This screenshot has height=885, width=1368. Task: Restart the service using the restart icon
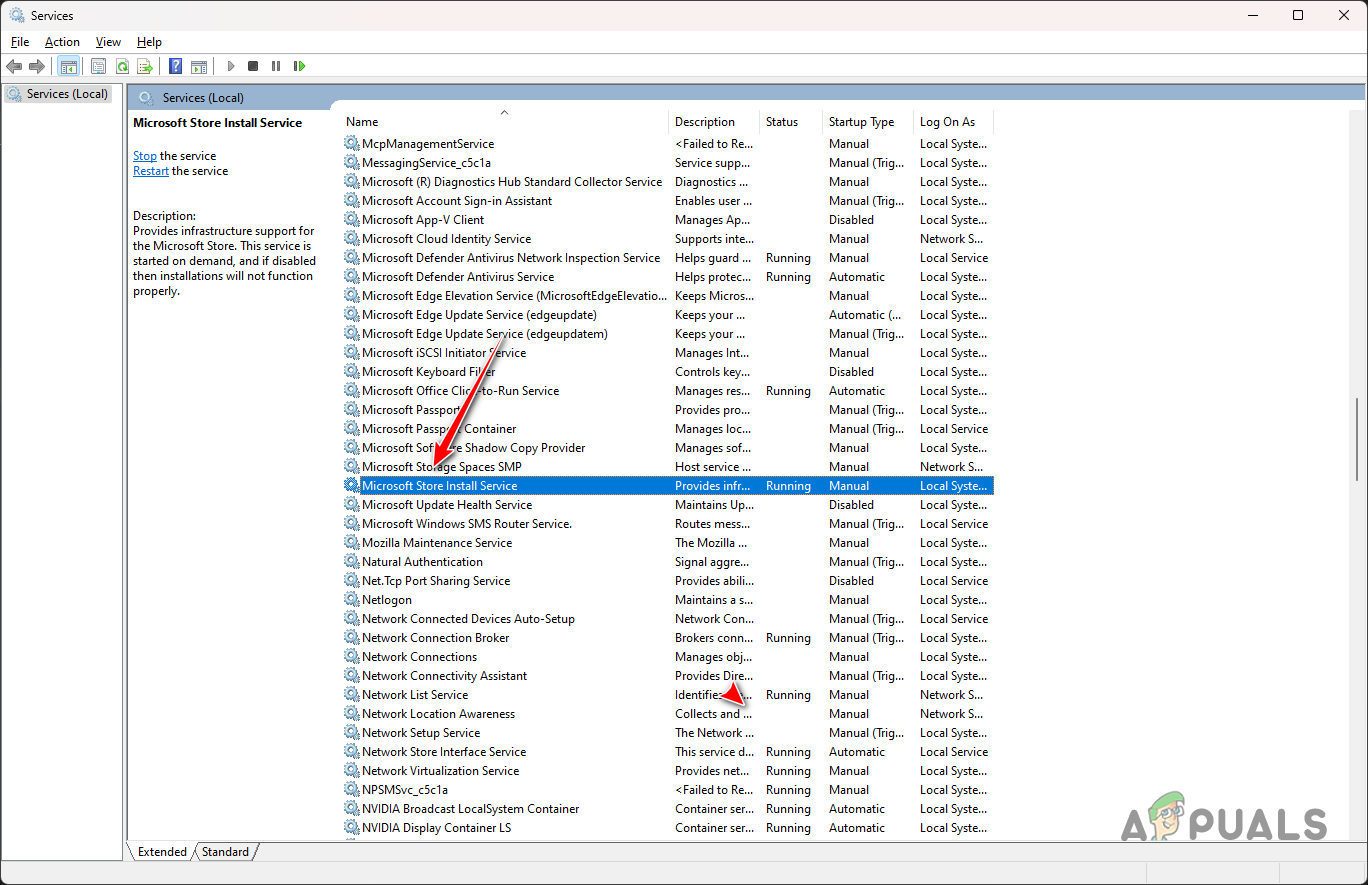299,66
